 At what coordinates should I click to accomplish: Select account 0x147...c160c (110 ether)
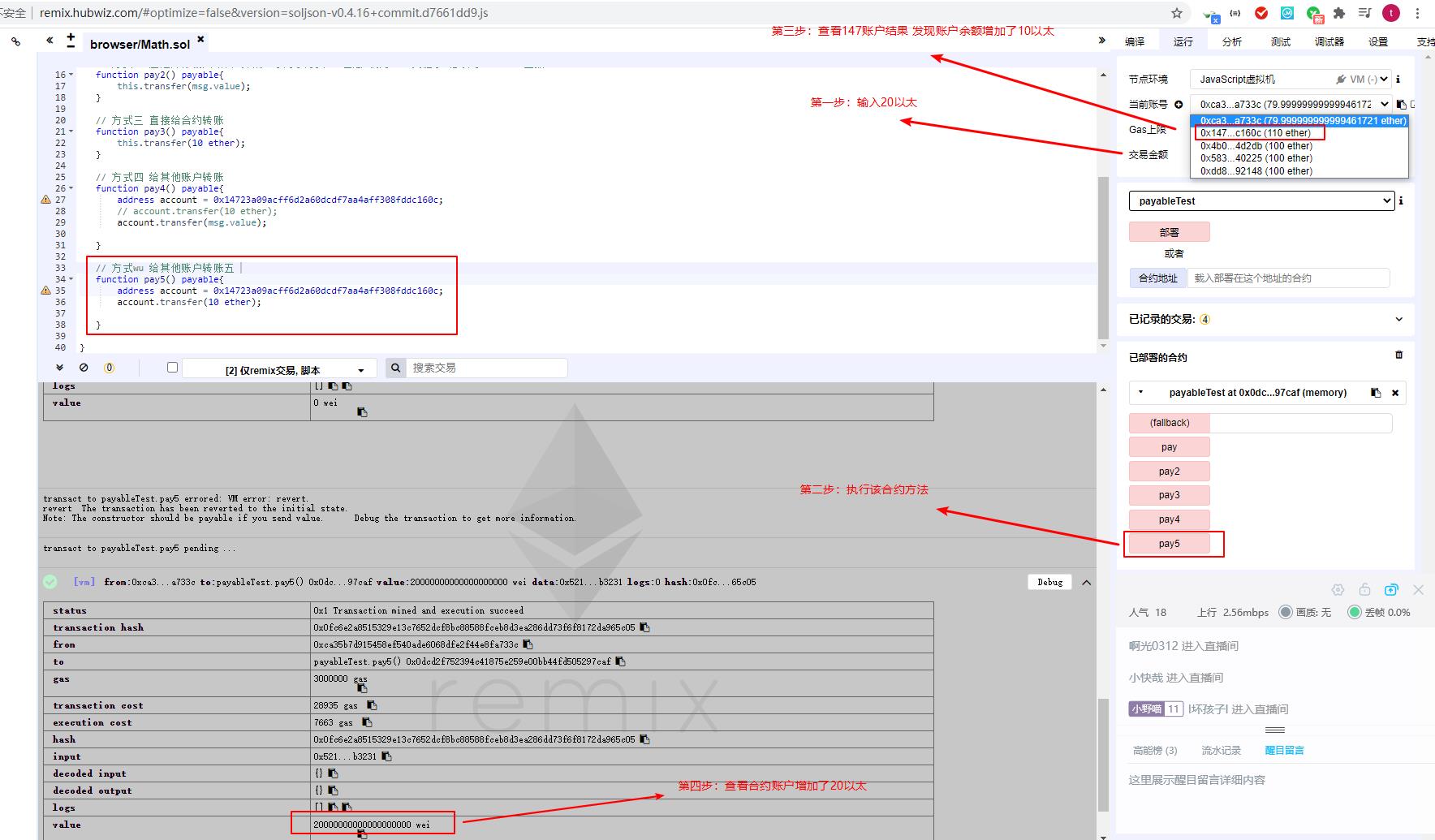pyautogui.click(x=1256, y=133)
